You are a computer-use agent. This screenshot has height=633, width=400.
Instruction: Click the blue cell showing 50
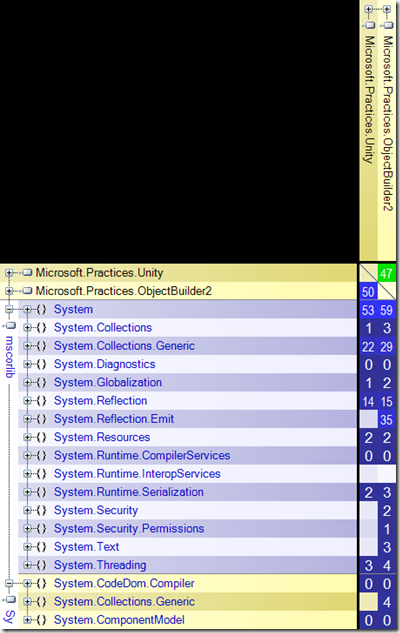tap(369, 291)
